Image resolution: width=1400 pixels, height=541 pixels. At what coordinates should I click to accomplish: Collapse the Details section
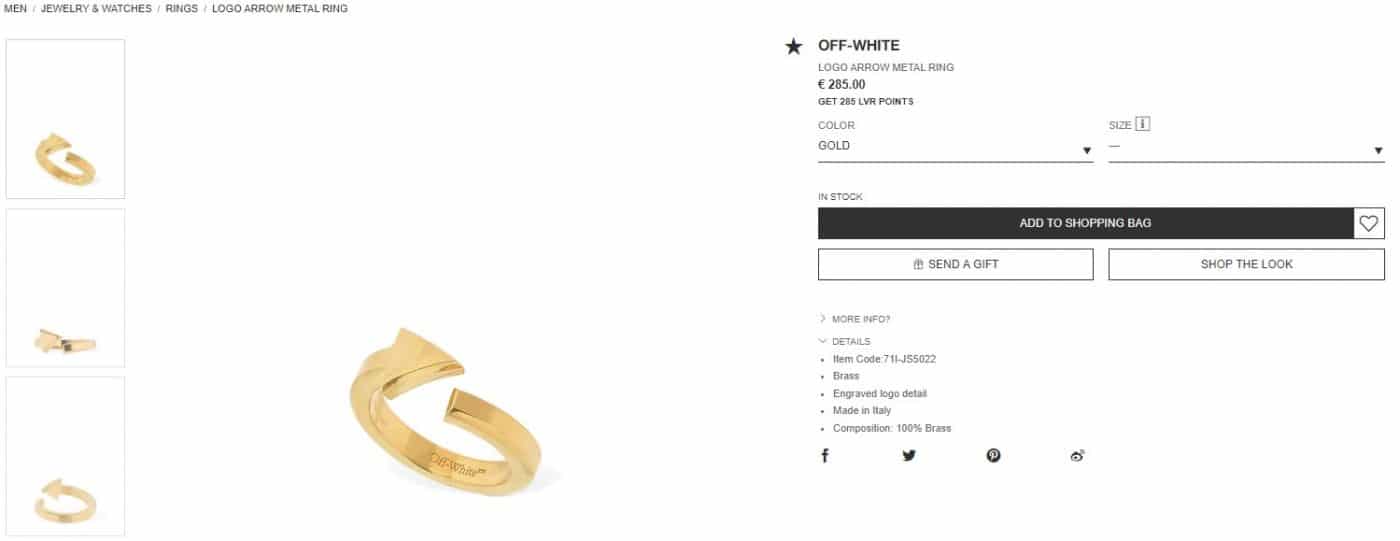coord(845,342)
